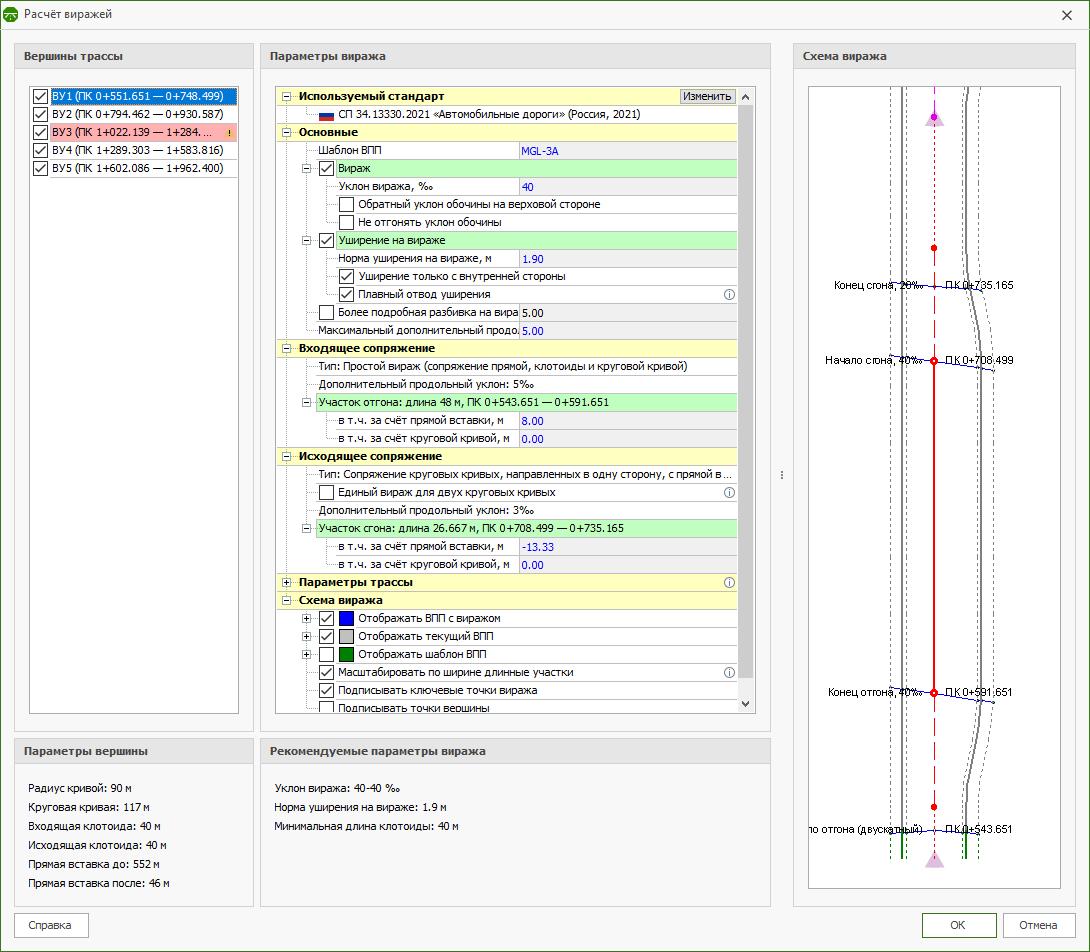
Task: Click blue swatch for ВПП с виражом
Action: (347, 619)
